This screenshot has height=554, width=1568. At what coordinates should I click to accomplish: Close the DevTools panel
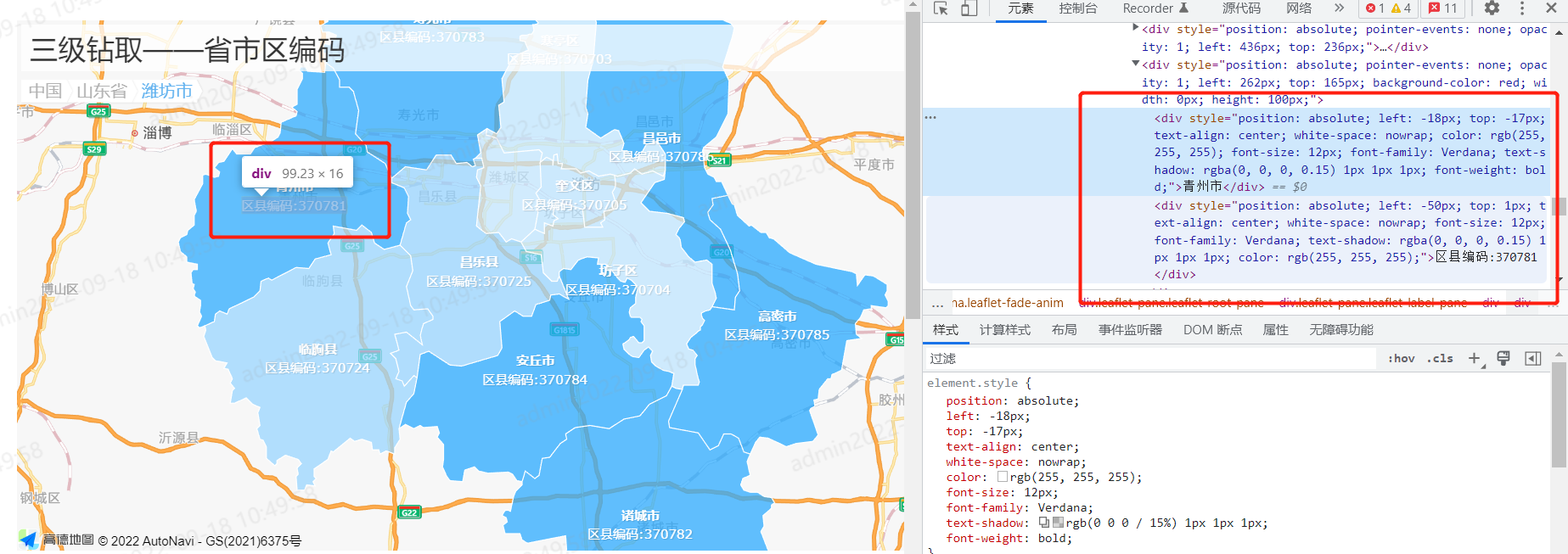point(1551,8)
